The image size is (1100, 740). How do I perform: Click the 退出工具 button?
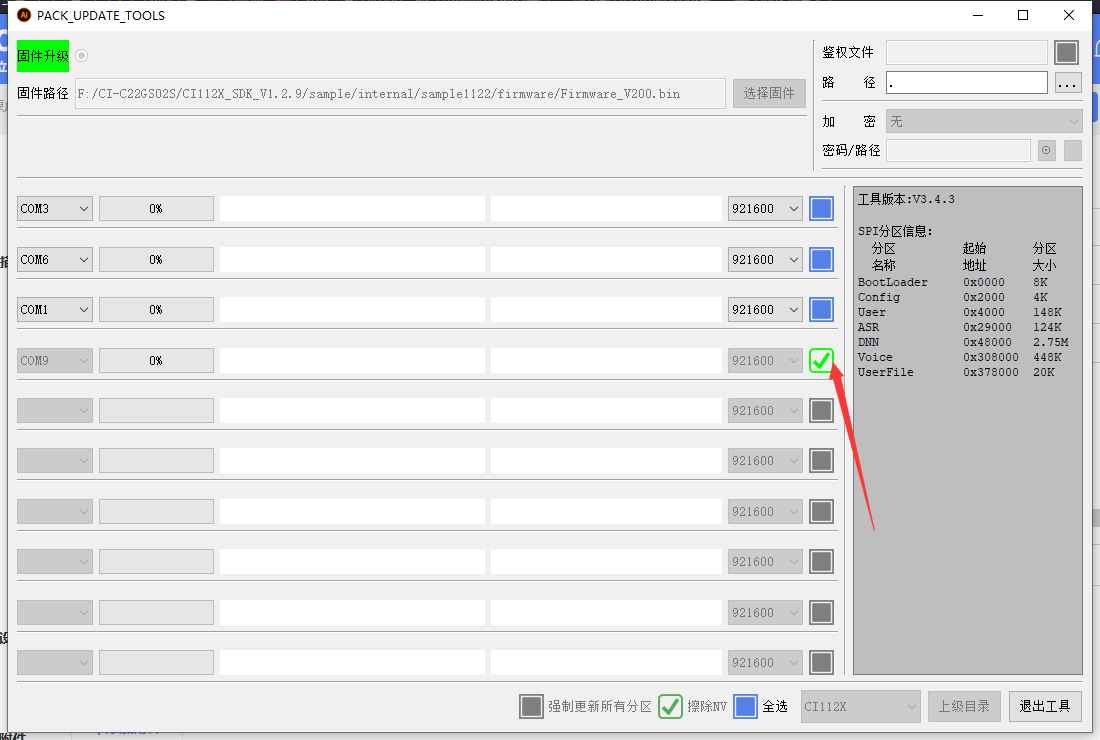tap(1045, 706)
